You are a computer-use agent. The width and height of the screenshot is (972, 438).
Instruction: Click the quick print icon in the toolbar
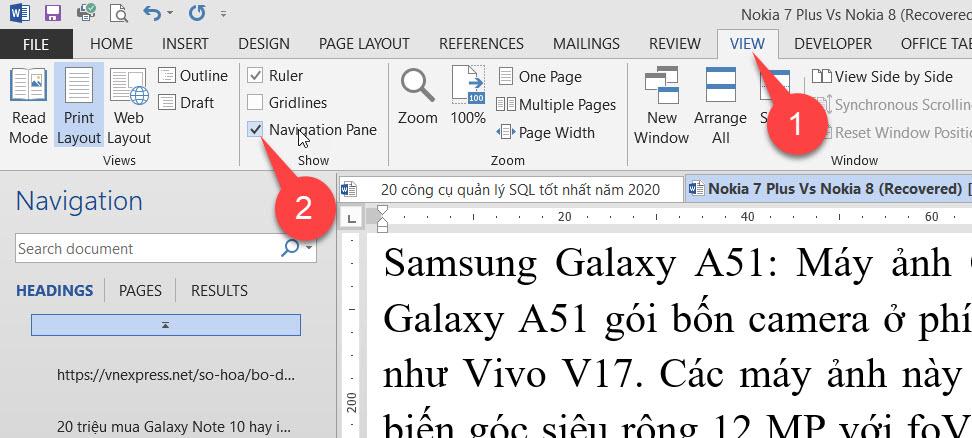pos(87,12)
